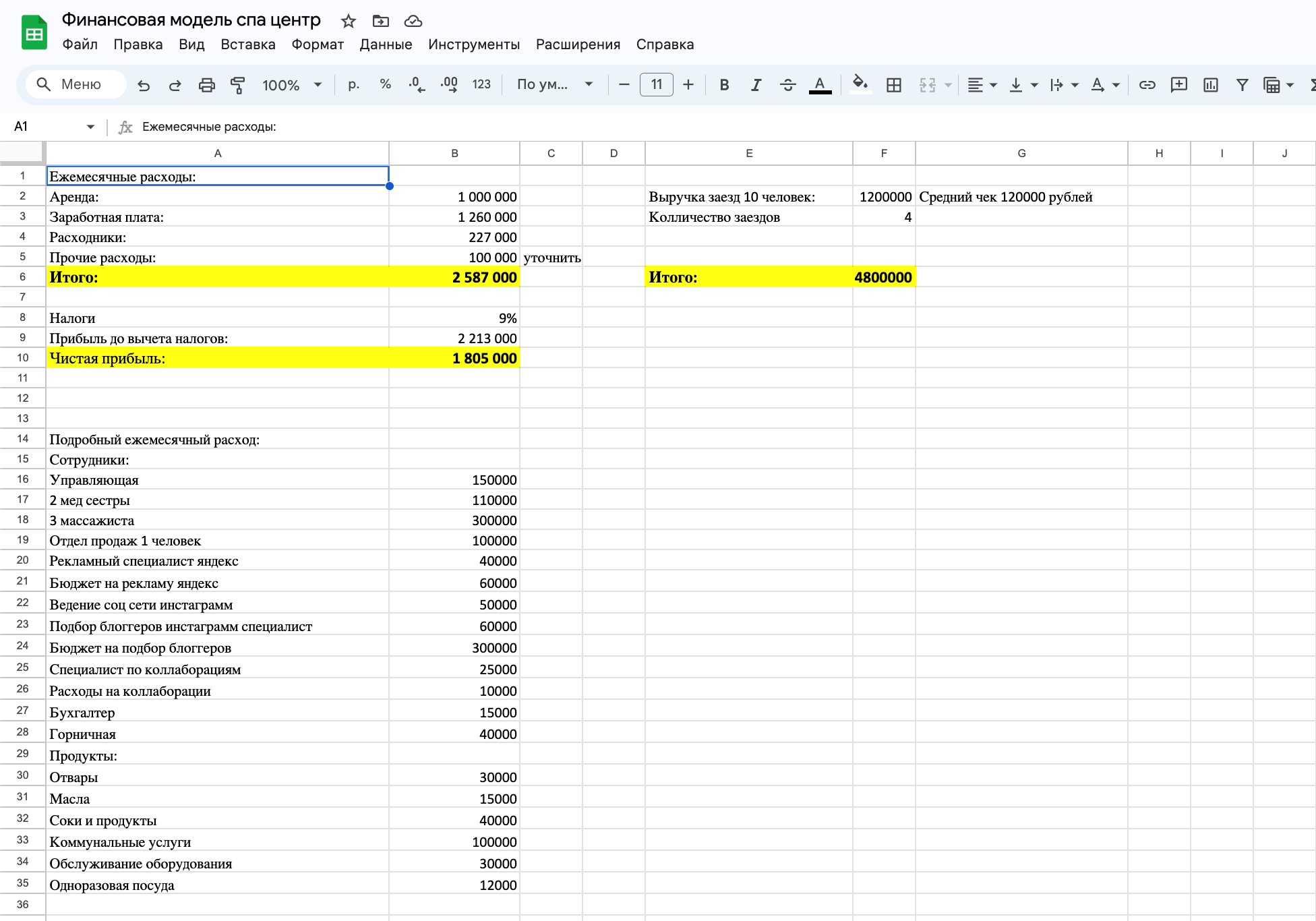Click the Insert link icon

tap(1147, 85)
